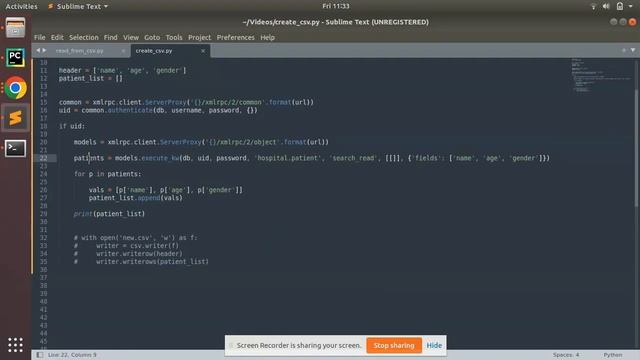Open the Selection menu
640x360 pixels.
pos(84,37)
